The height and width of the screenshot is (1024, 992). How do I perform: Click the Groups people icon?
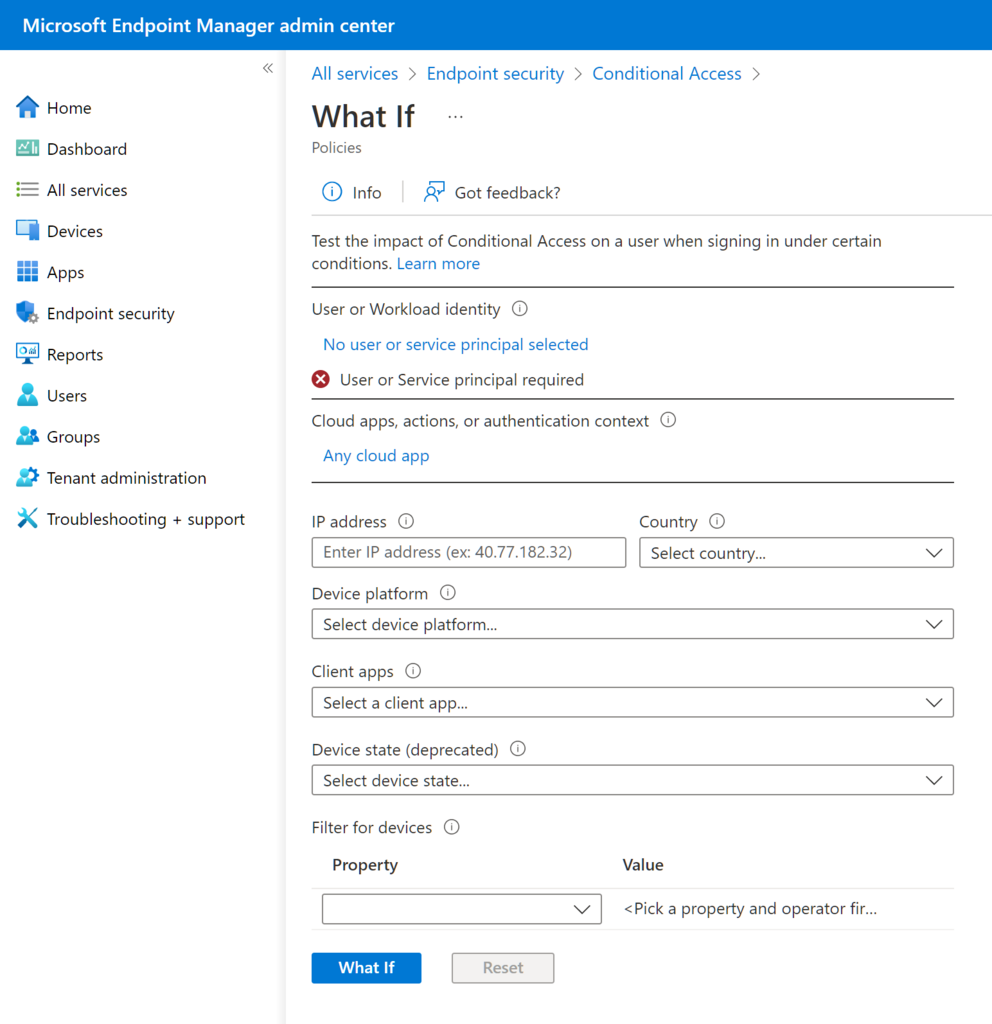(27, 436)
